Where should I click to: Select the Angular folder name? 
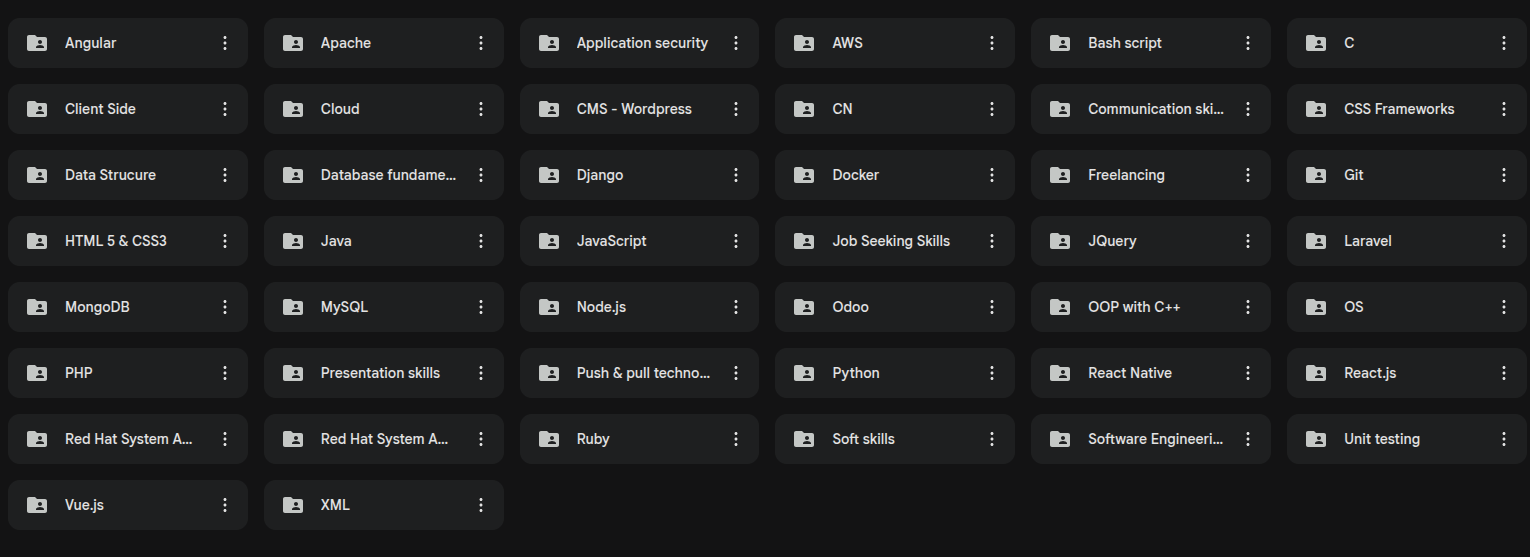(x=91, y=44)
